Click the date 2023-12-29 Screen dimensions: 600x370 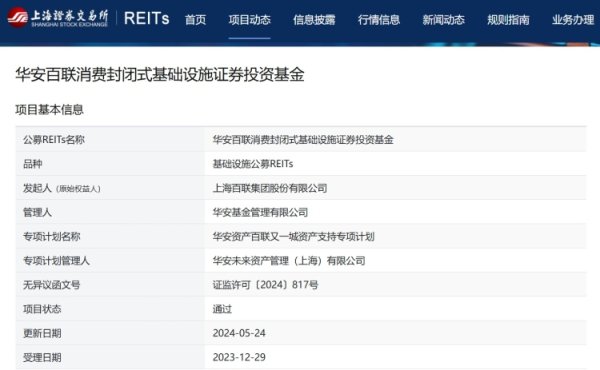tap(239, 357)
